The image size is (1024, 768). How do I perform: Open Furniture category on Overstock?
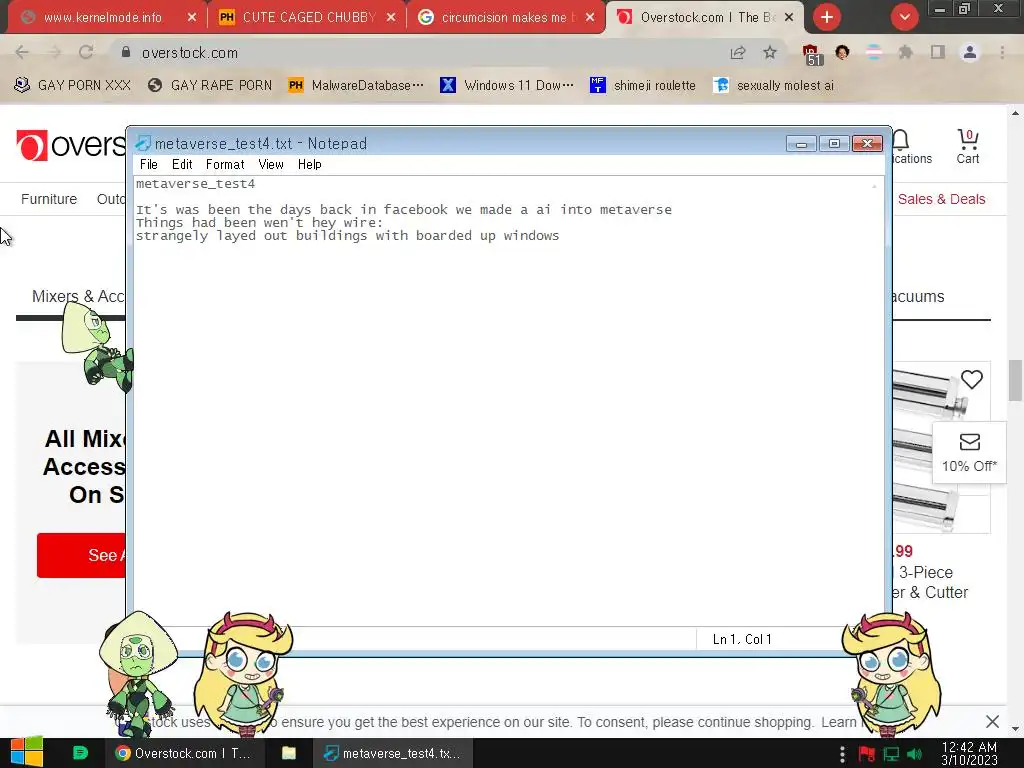[49, 199]
